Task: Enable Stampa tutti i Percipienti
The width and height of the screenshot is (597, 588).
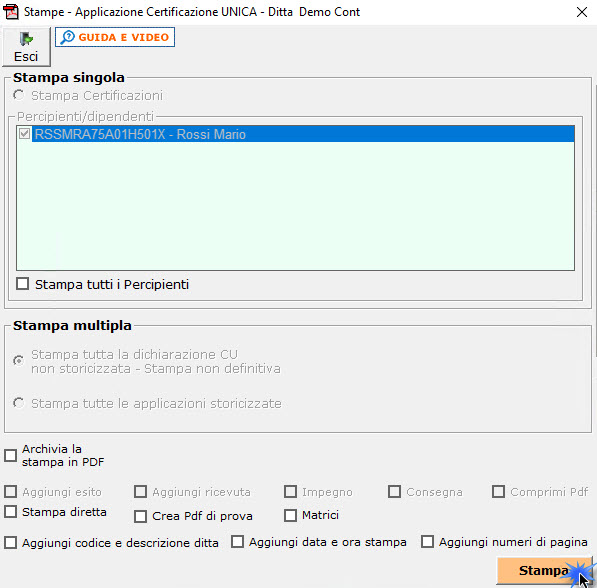Action: [x=22, y=284]
